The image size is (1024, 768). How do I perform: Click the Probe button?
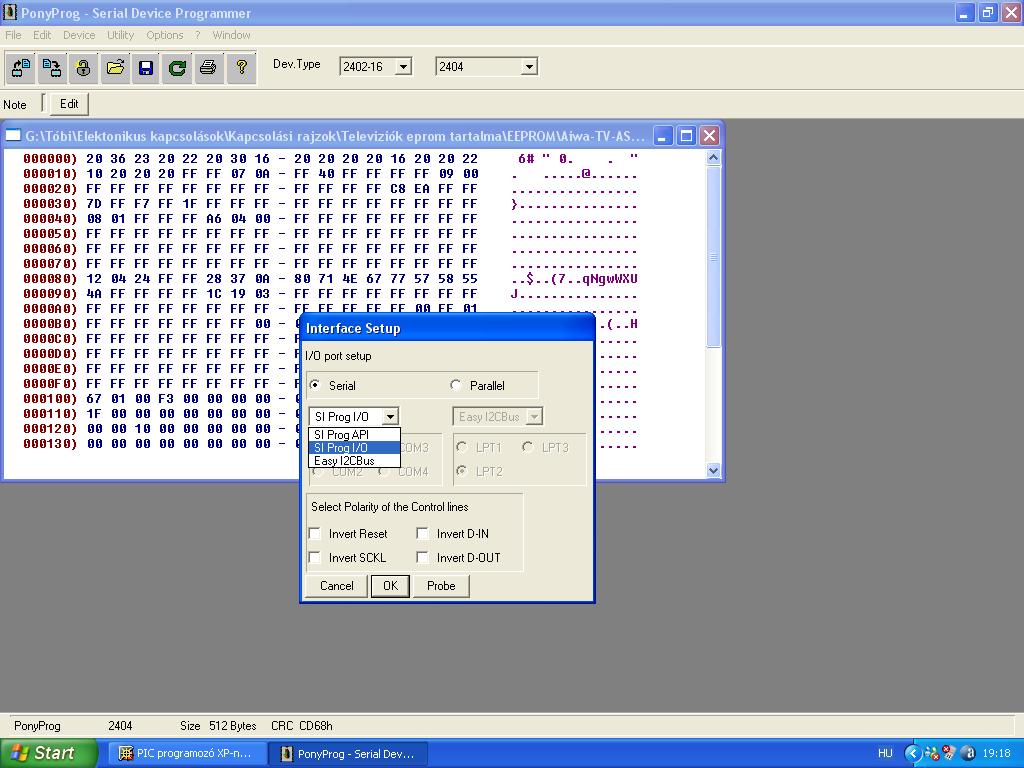[x=441, y=586]
